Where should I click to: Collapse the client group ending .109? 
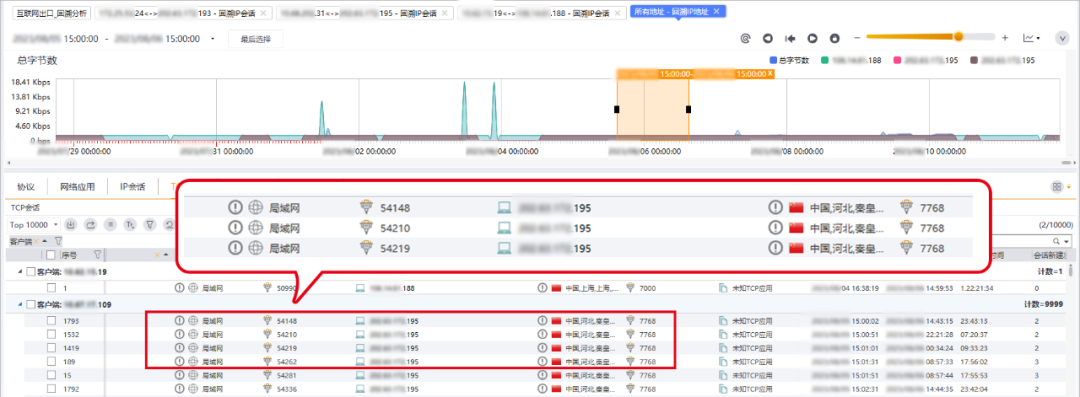tap(21, 304)
